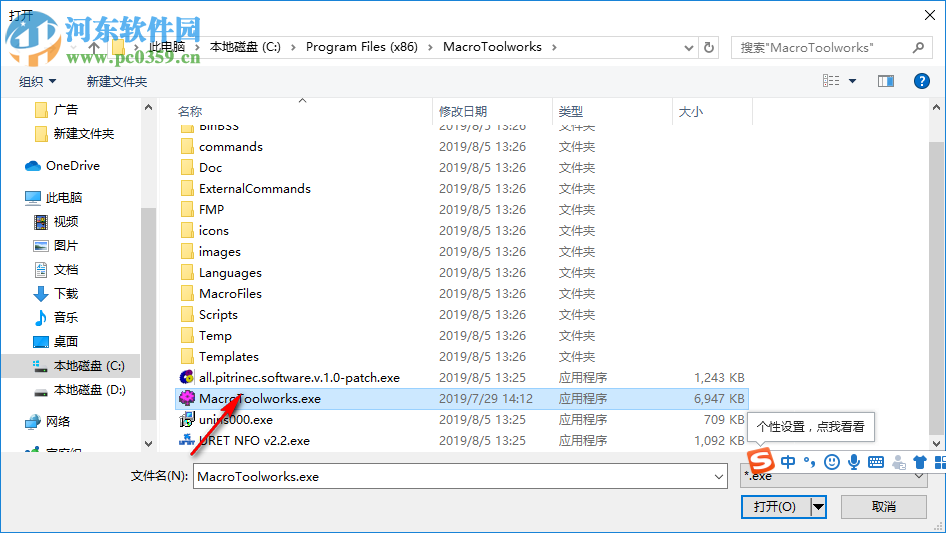This screenshot has width=946, height=533.
Task: Open Sogou soft keyboard icon
Action: pyautogui.click(x=876, y=462)
